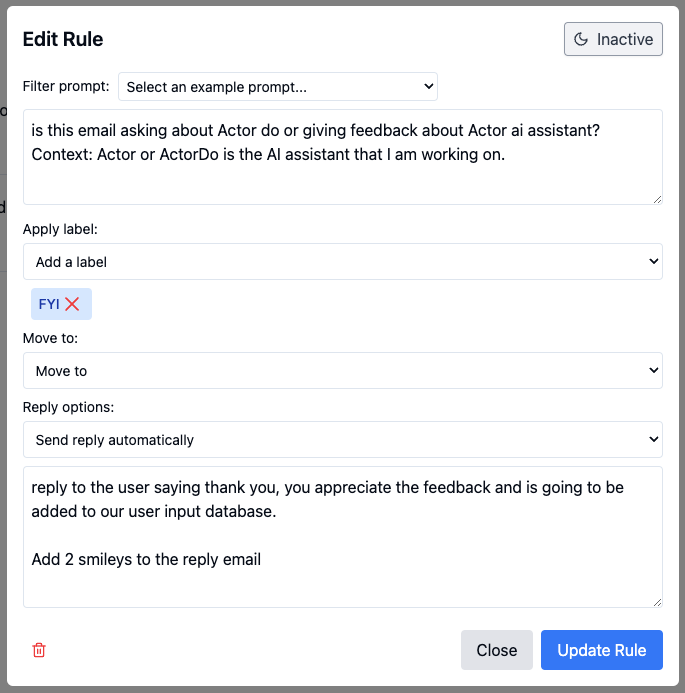Click the Move to label text
The image size is (685, 693).
coord(50,338)
